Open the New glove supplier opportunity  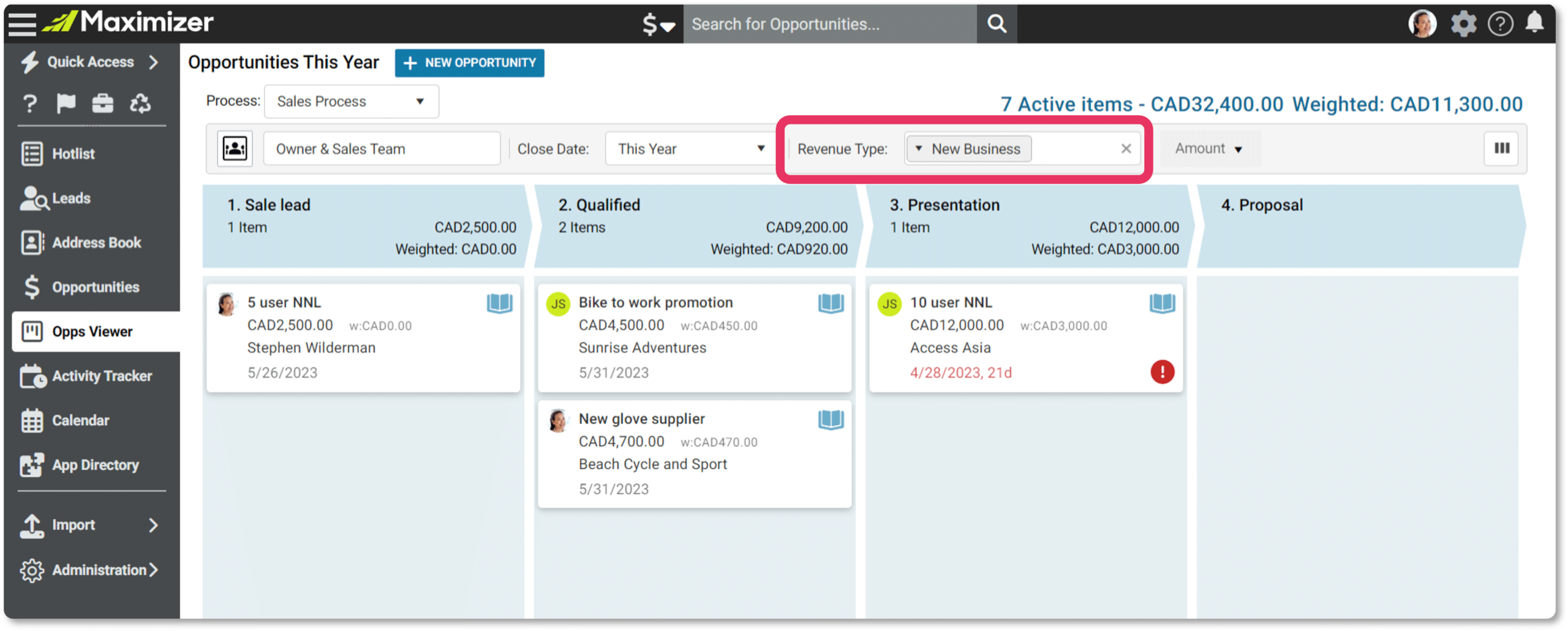[x=695, y=455]
